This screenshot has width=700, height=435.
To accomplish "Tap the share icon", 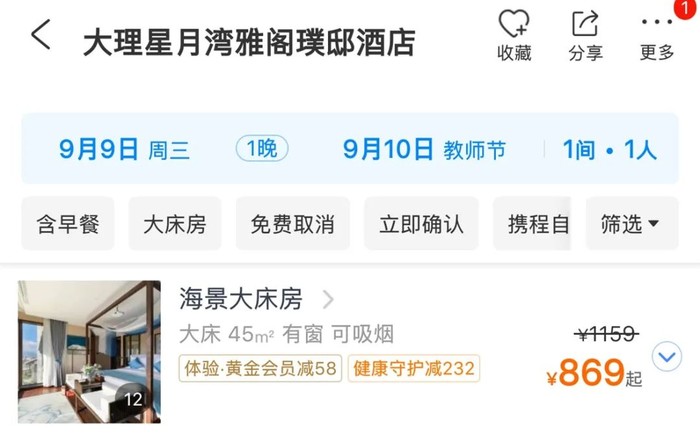I will click(x=585, y=35).
